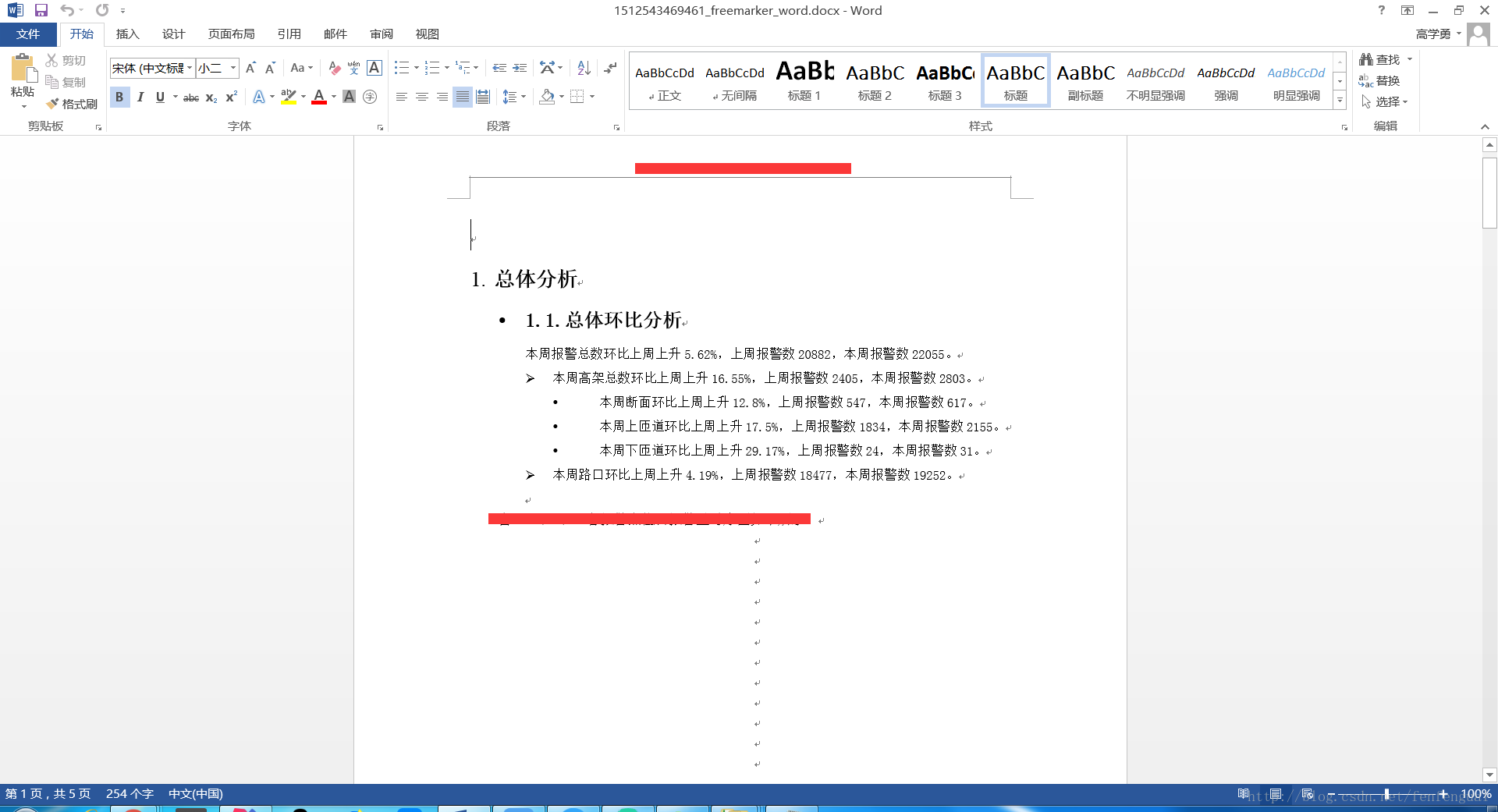The image size is (1498, 812).
Task: Center the paragraph text
Action: tap(422, 97)
